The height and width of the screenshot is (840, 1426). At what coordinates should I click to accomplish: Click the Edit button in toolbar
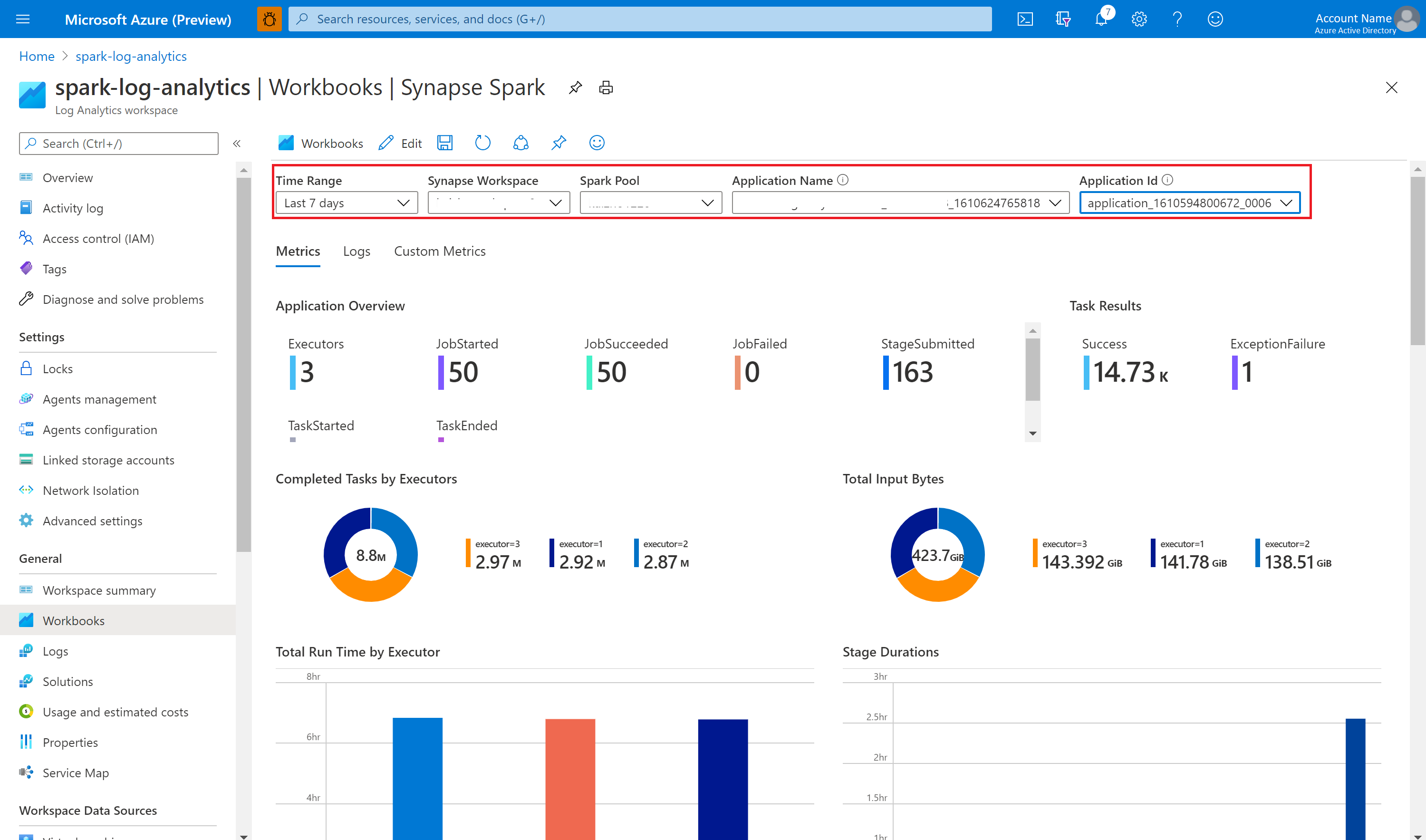(x=401, y=143)
